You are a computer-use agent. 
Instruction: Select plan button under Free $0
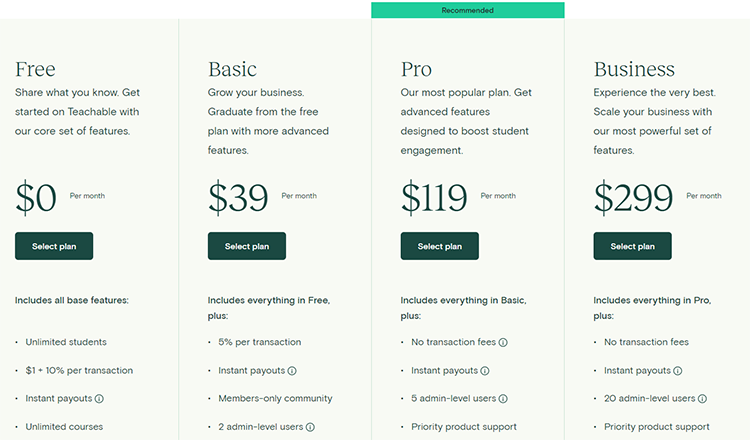[54, 246]
